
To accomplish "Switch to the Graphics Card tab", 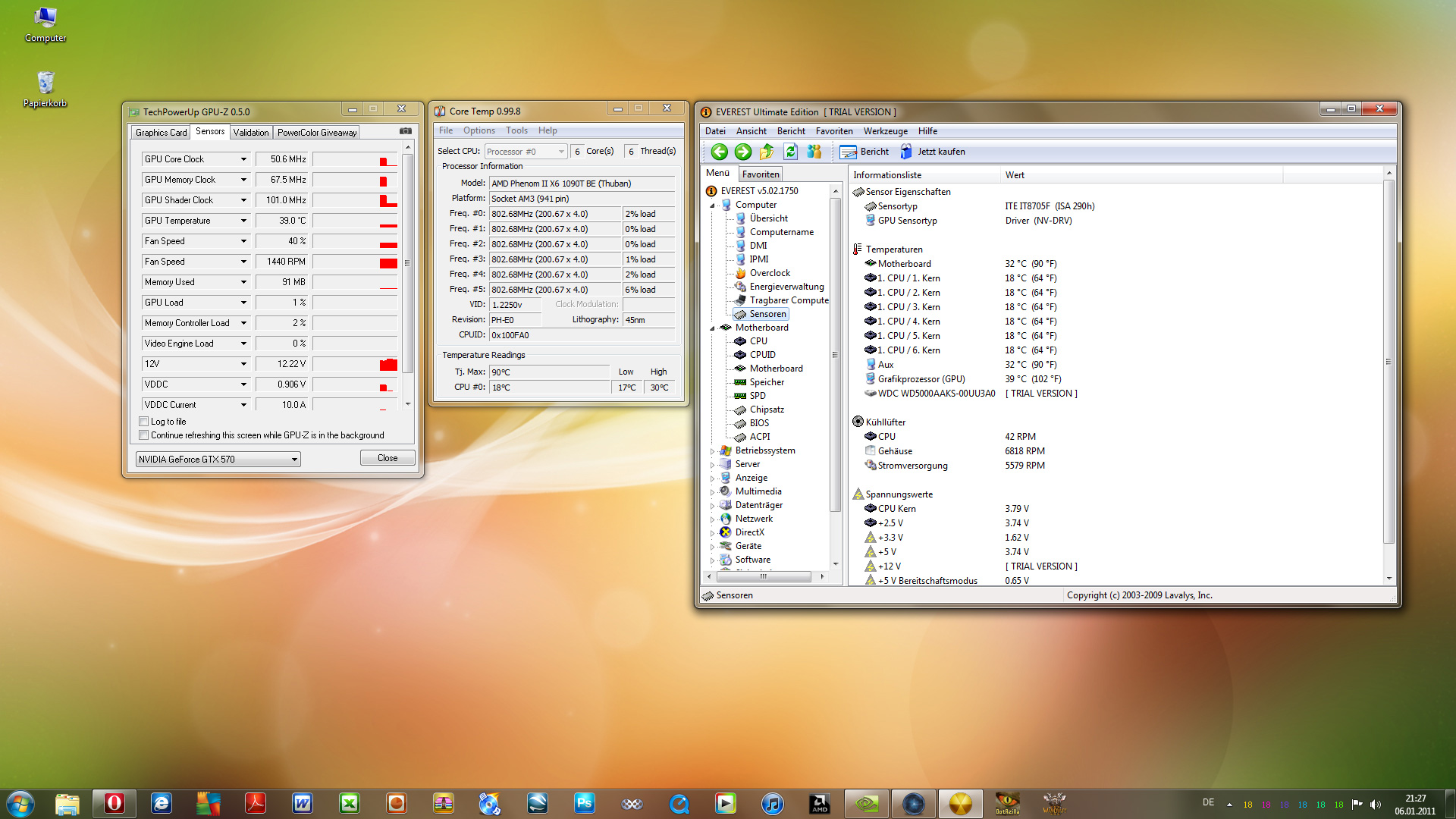I will coord(161,133).
